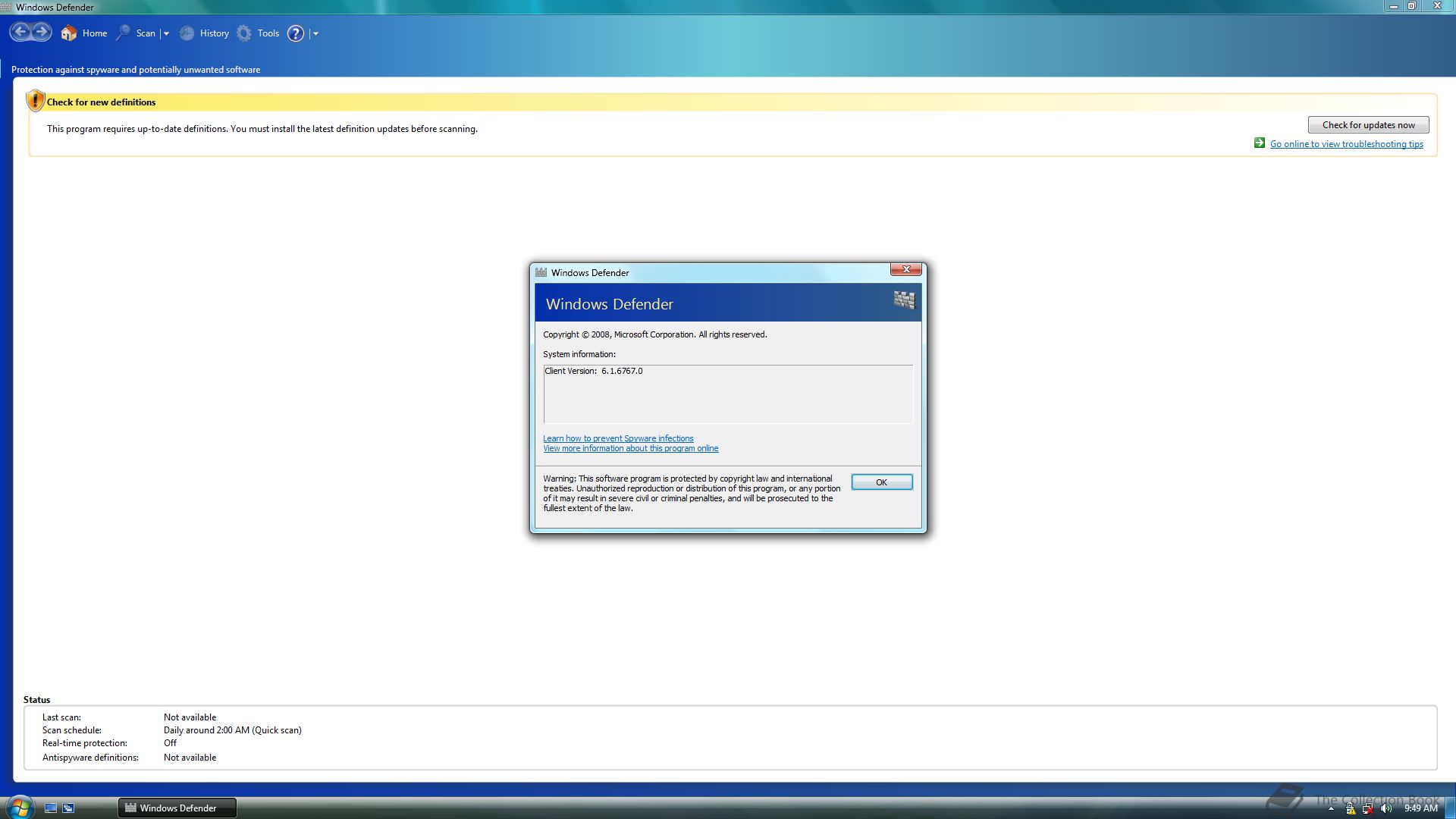Expand the Scan options dropdown arrow

pyautogui.click(x=166, y=33)
